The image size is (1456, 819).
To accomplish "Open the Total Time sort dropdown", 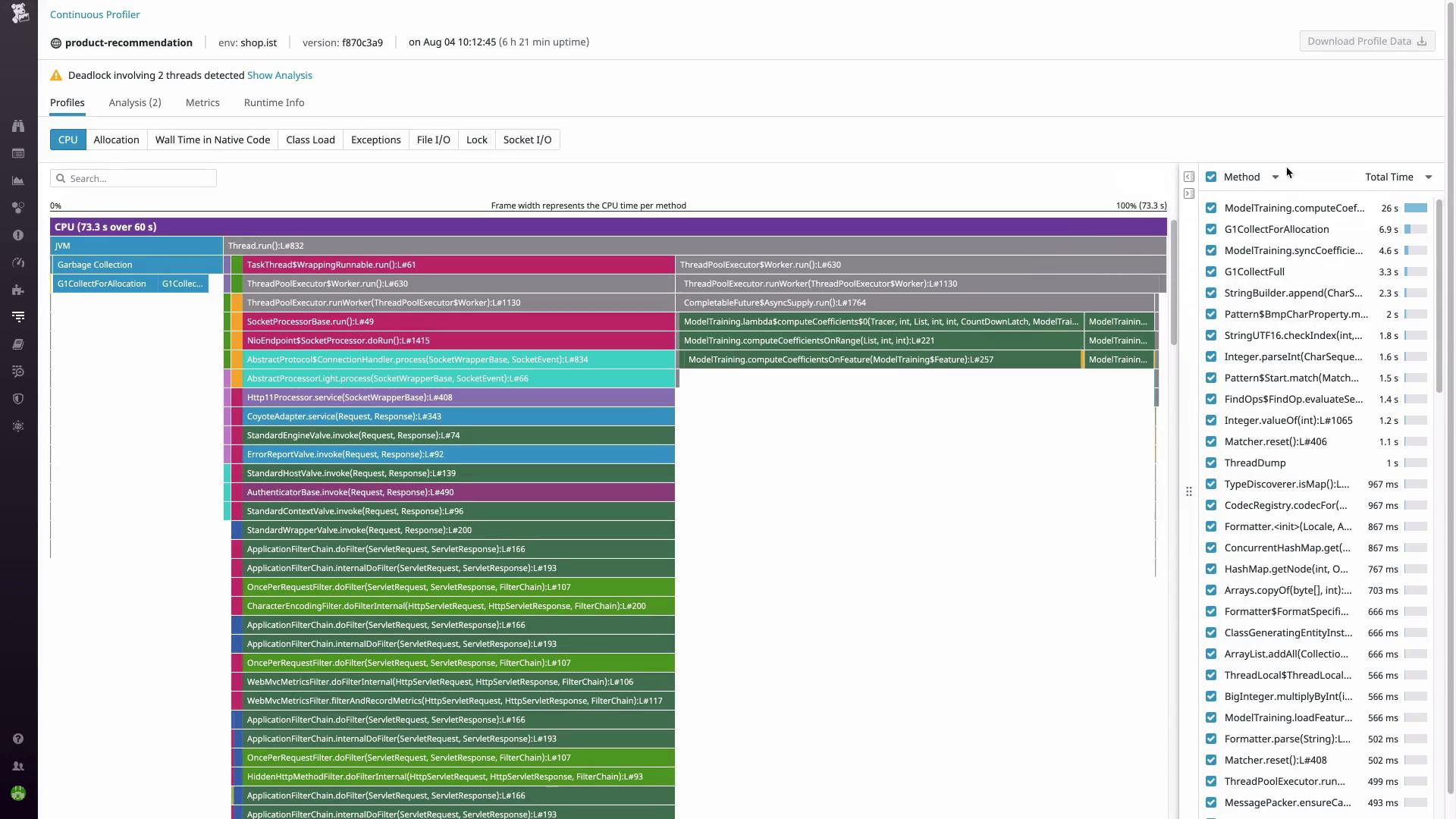I will [1429, 177].
